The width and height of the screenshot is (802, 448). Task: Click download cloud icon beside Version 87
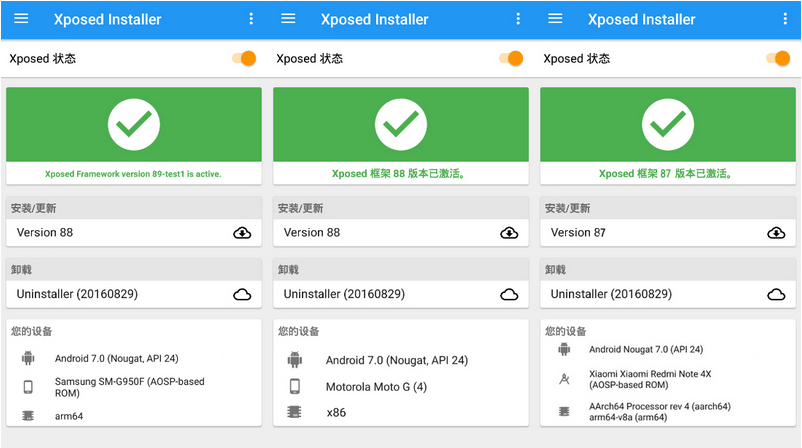pyautogui.click(x=776, y=233)
